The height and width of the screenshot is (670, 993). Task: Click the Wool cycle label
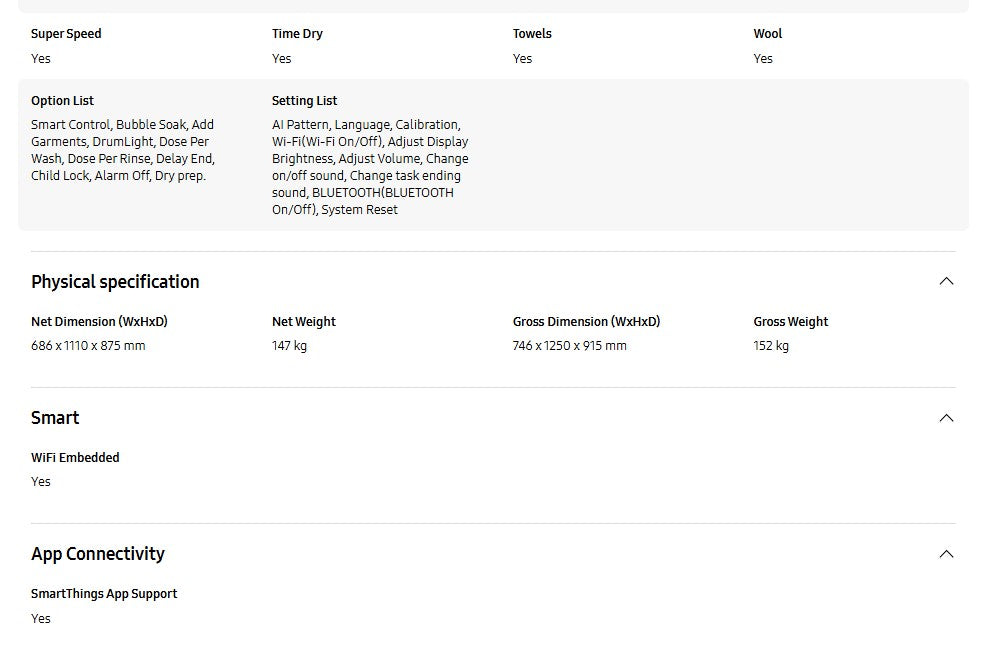(768, 34)
